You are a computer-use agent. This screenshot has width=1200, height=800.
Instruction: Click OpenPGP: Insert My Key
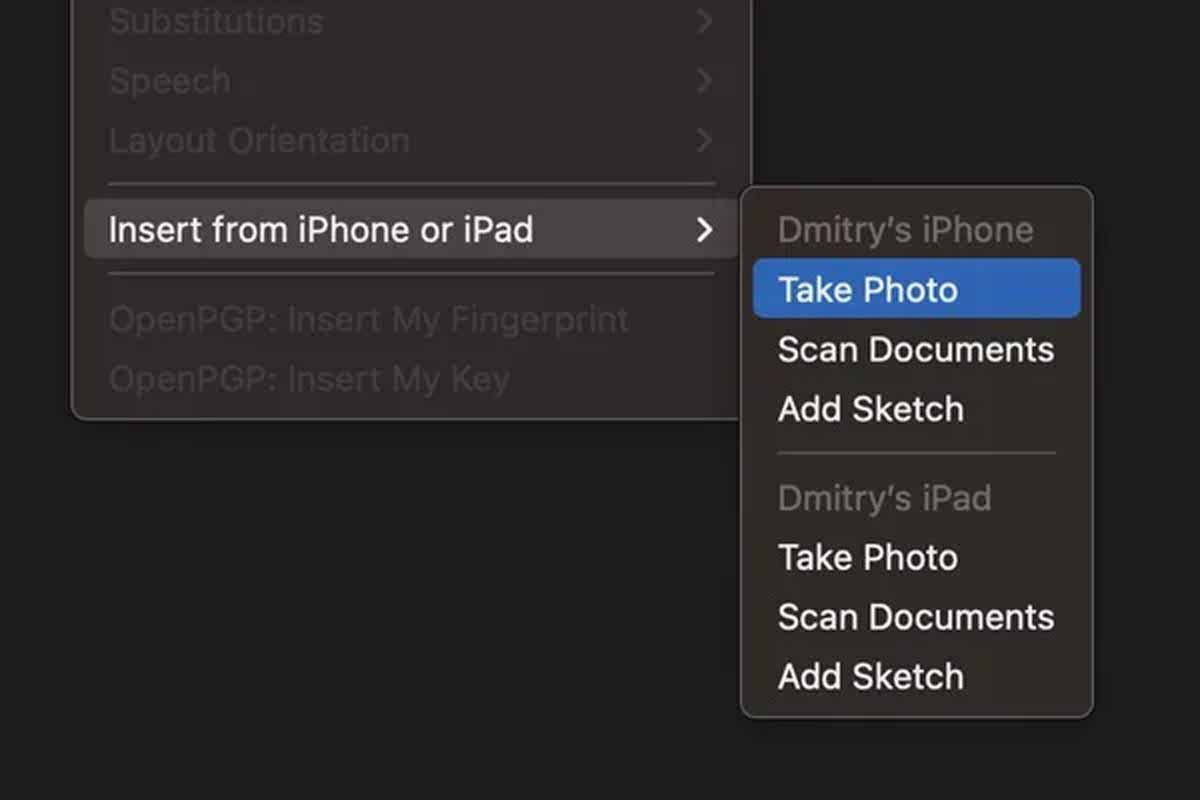point(308,379)
